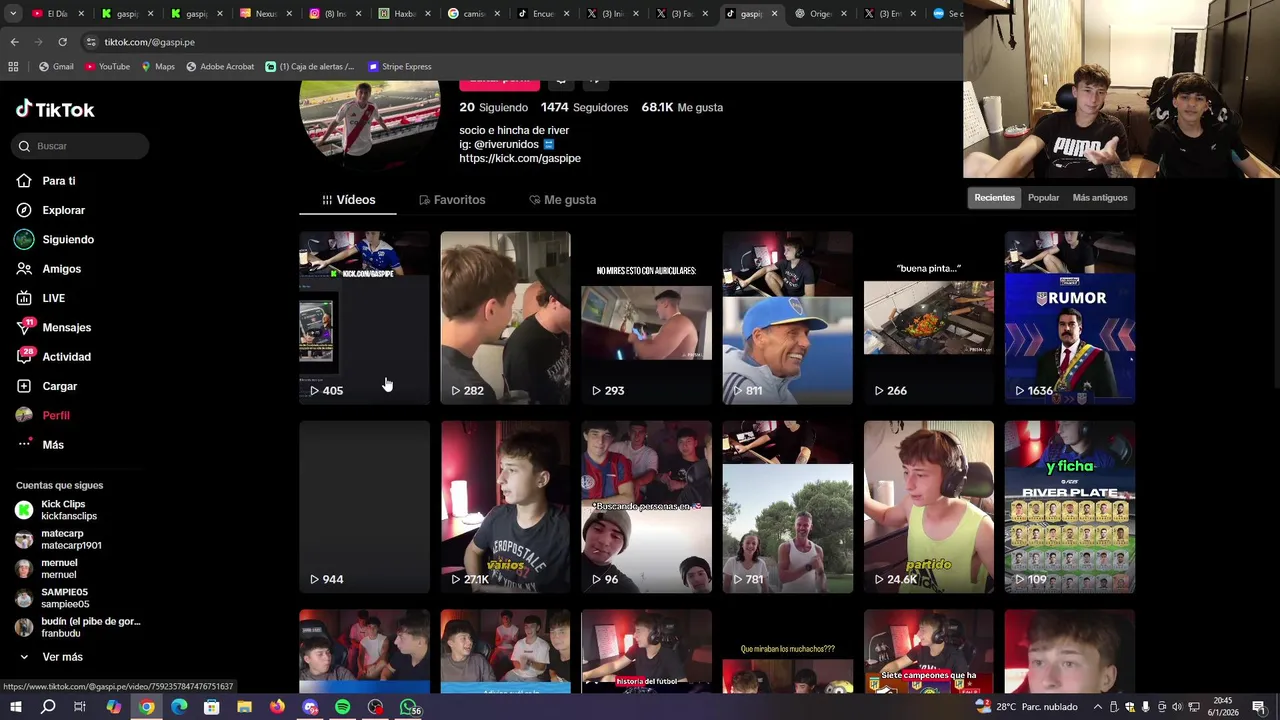
Task: Open the Cargar upload page
Action: 47,386
